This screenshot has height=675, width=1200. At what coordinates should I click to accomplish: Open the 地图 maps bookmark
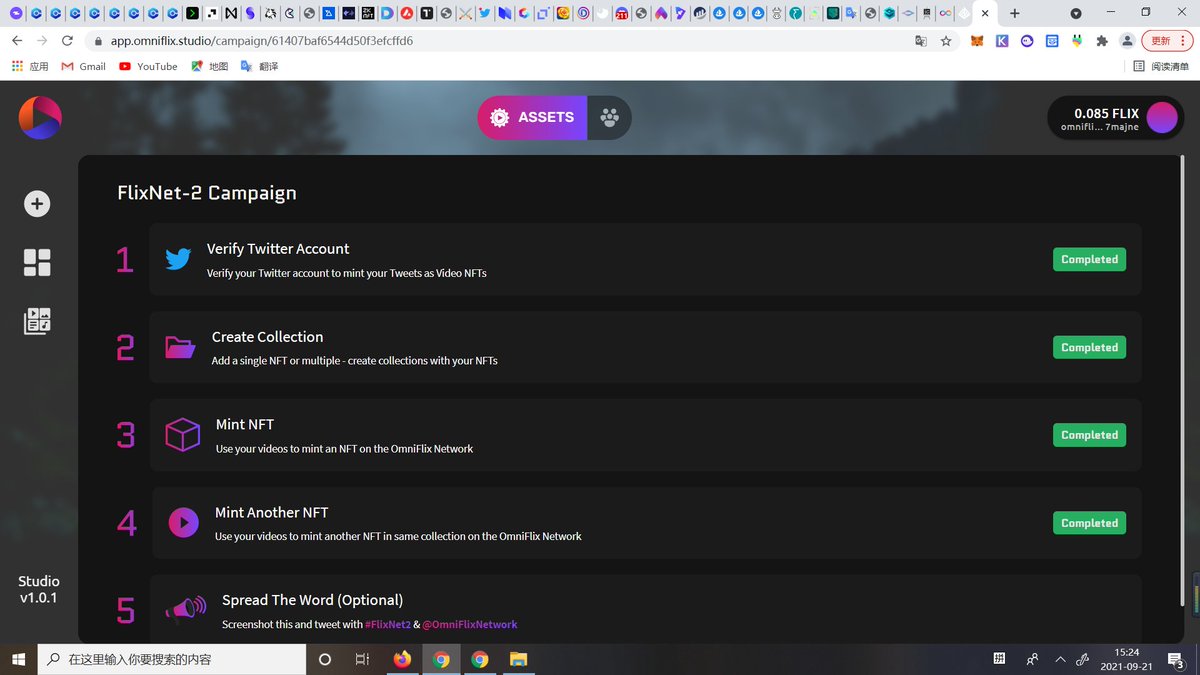tap(210, 66)
